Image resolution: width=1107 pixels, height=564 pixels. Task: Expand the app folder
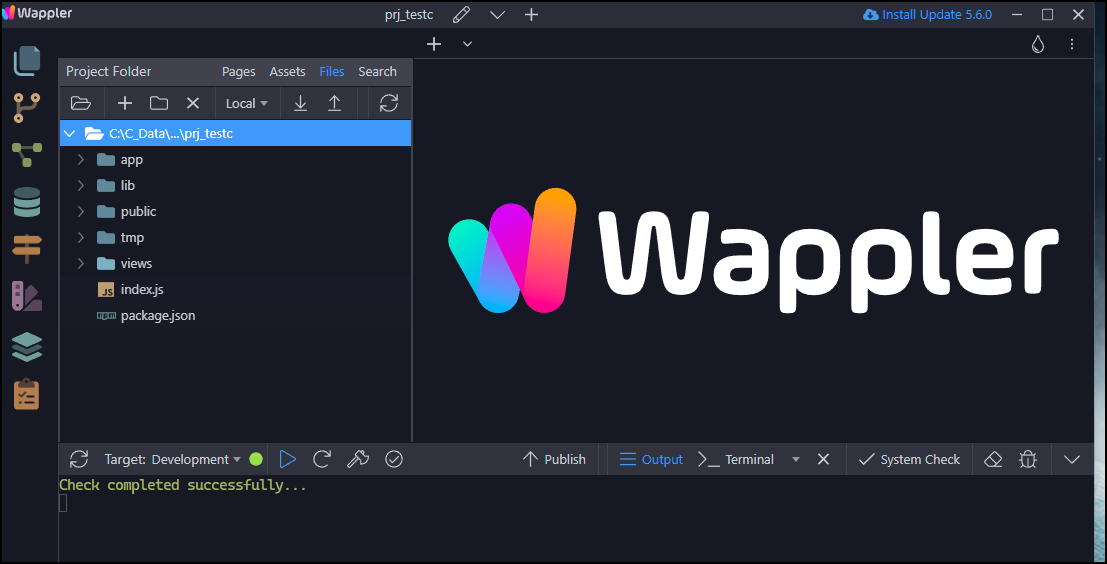[x=80, y=160]
